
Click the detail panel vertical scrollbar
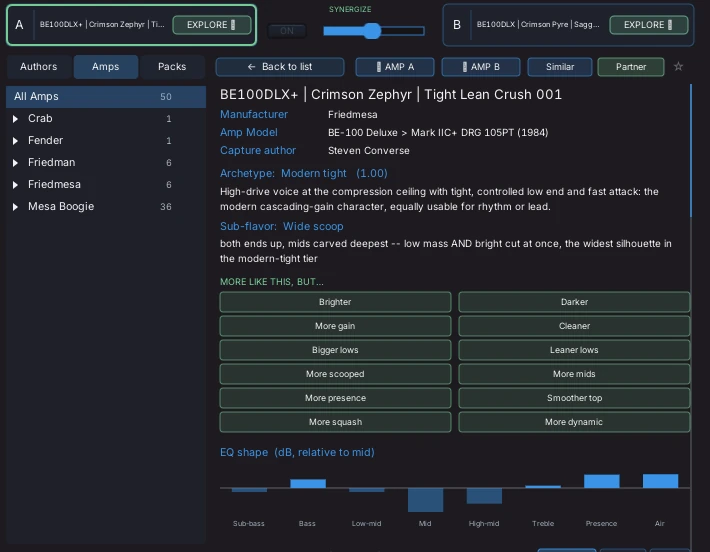click(x=691, y=150)
